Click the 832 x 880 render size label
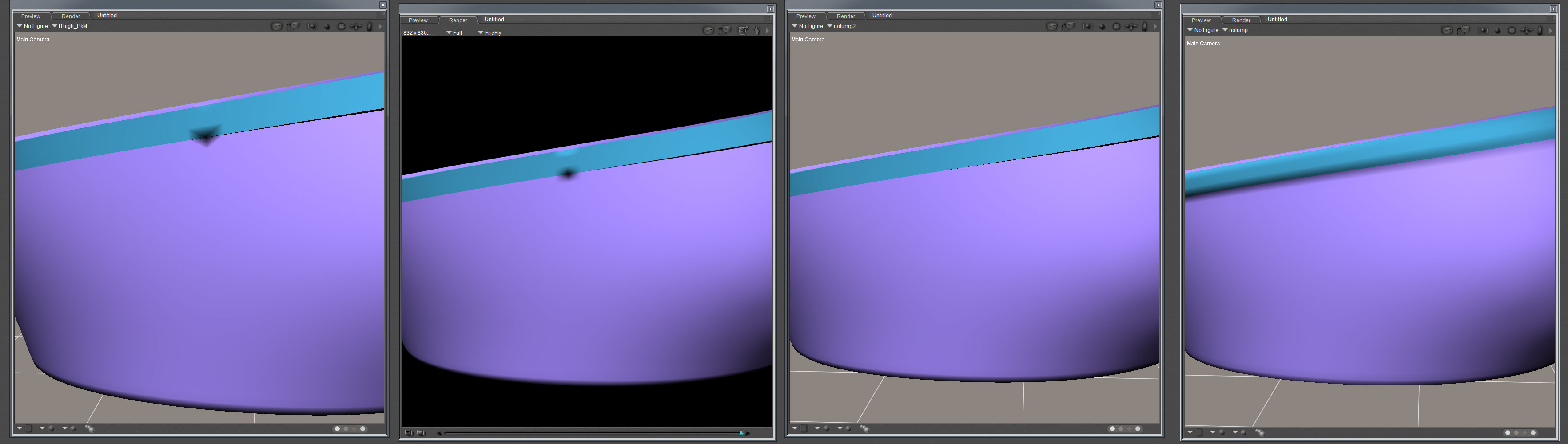 pos(416,33)
